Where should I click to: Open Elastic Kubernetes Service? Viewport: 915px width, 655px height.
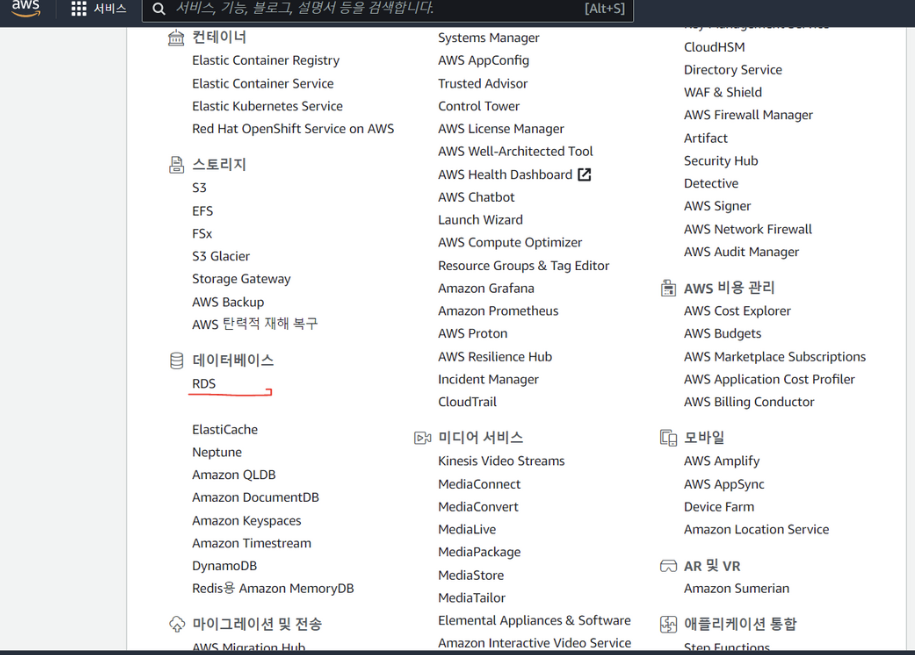pos(267,106)
